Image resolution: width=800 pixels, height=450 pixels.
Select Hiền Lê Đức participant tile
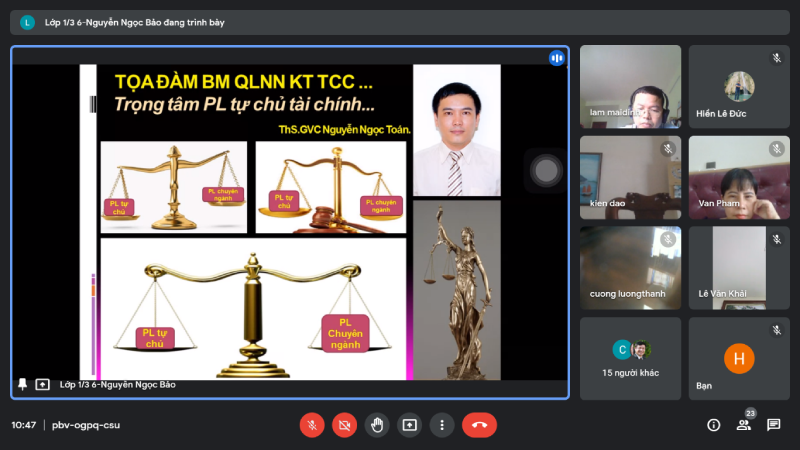point(739,86)
